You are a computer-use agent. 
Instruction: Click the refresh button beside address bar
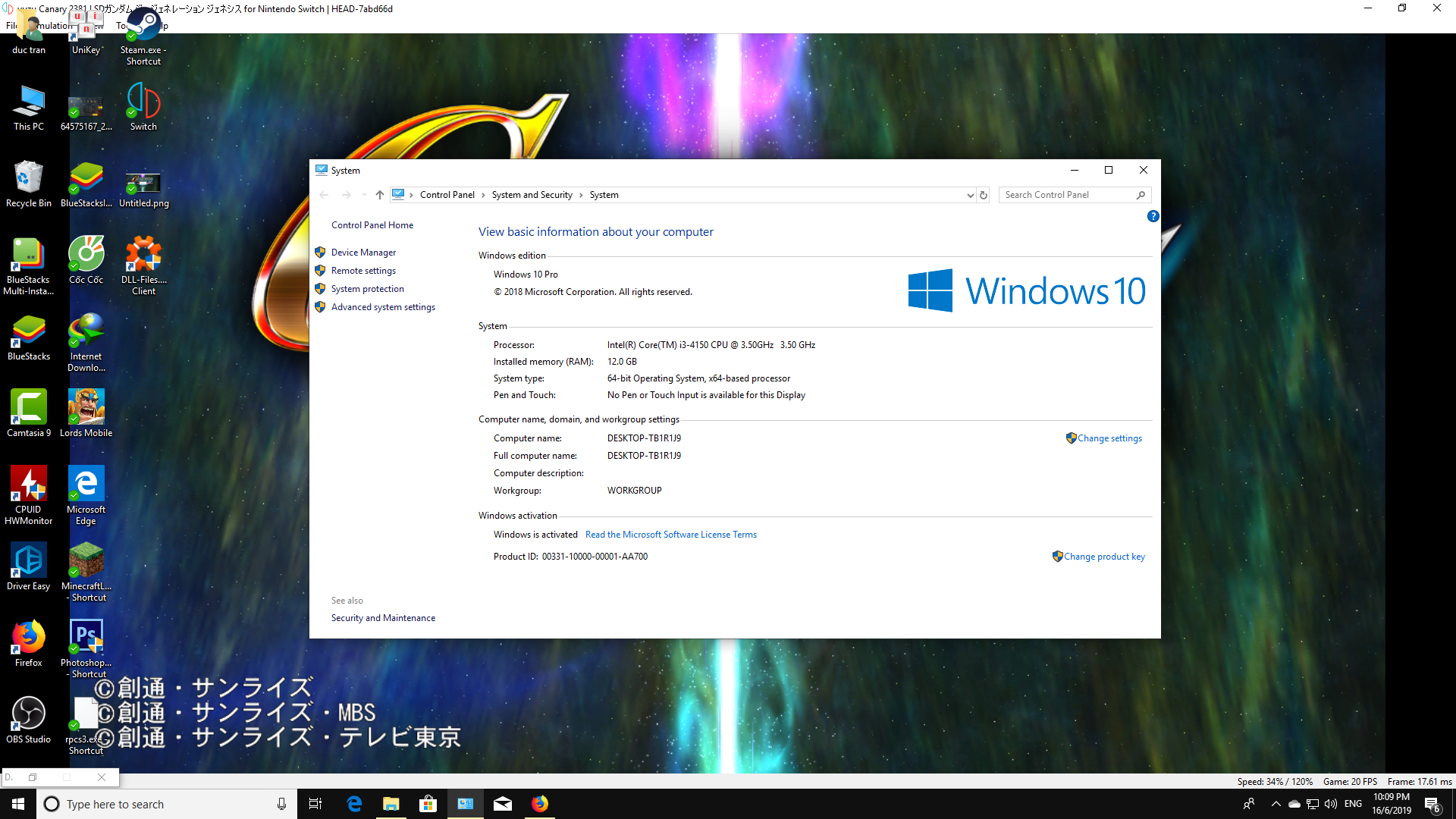click(x=984, y=195)
